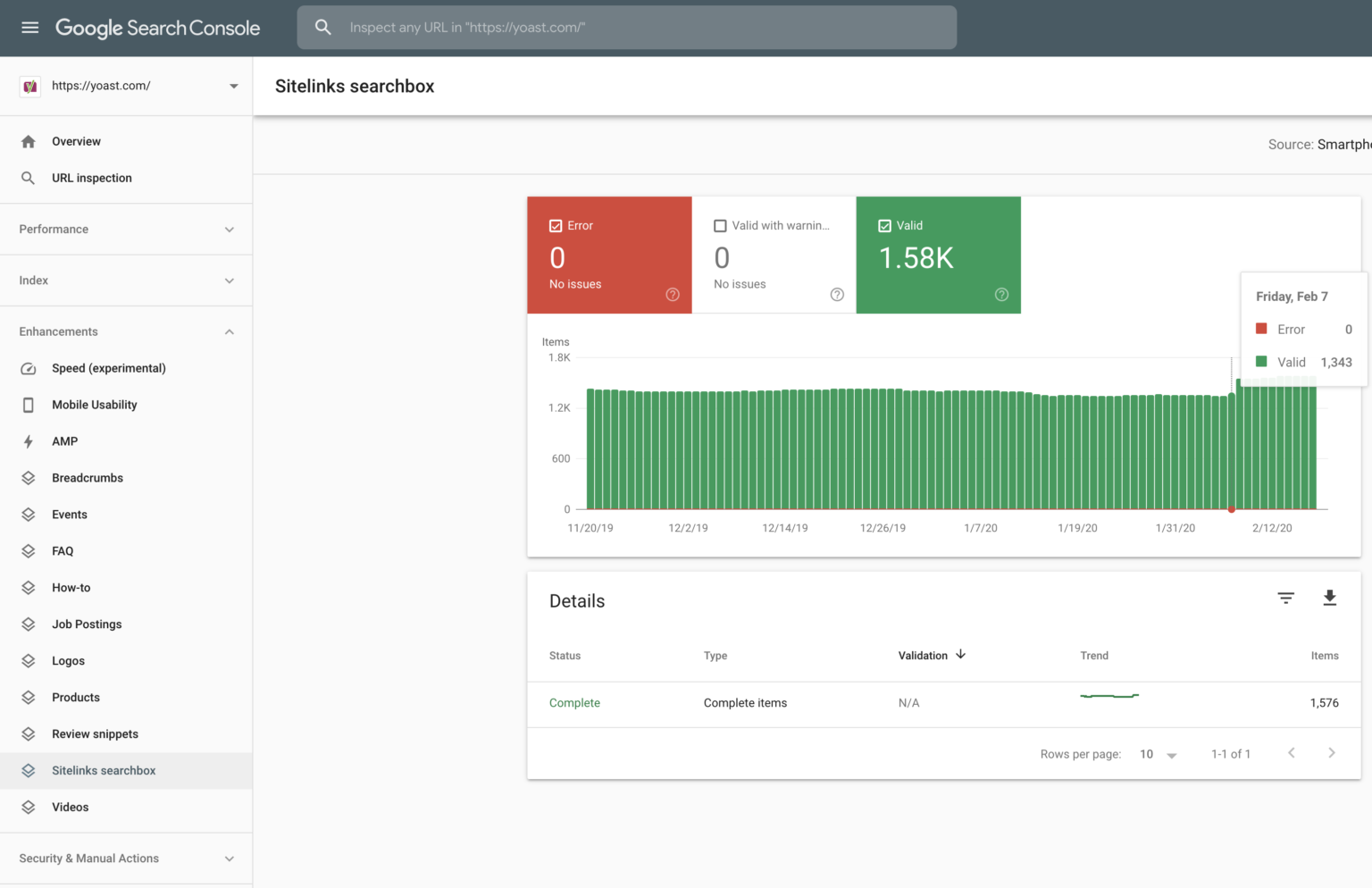Screen dimensions: 1372x888
Task: Enable the Valid with warnings series
Action: [721, 225]
